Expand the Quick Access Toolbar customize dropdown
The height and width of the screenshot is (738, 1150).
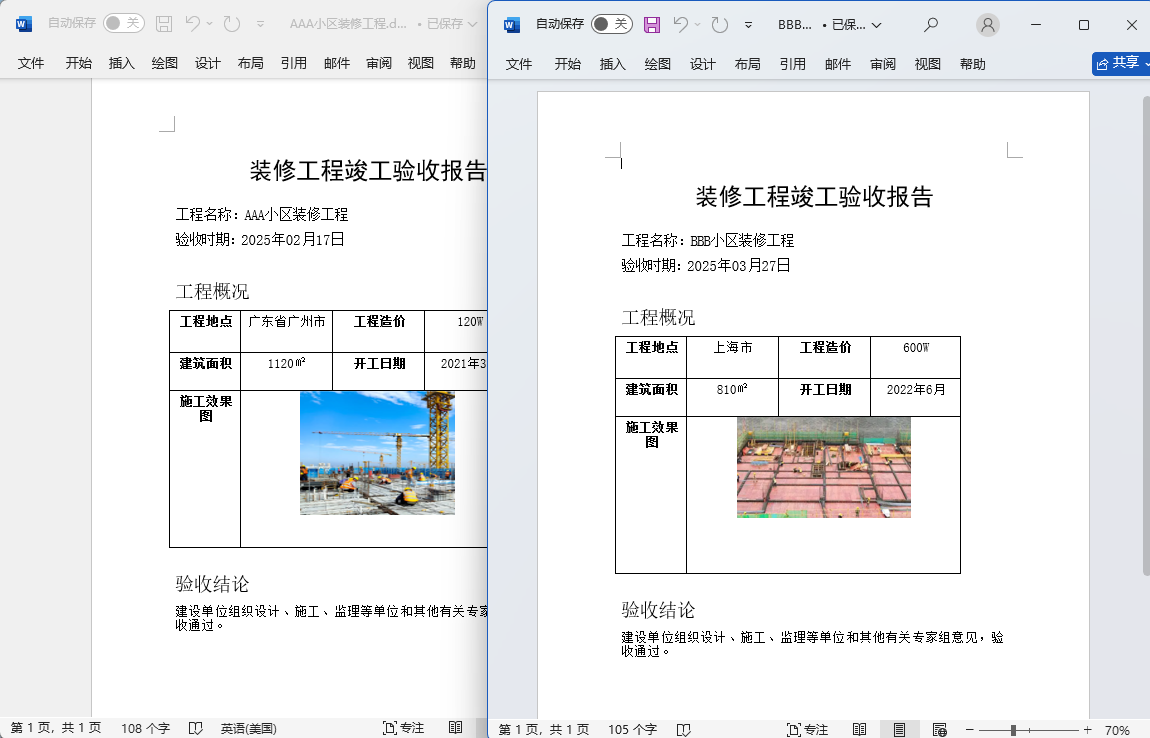coord(748,22)
